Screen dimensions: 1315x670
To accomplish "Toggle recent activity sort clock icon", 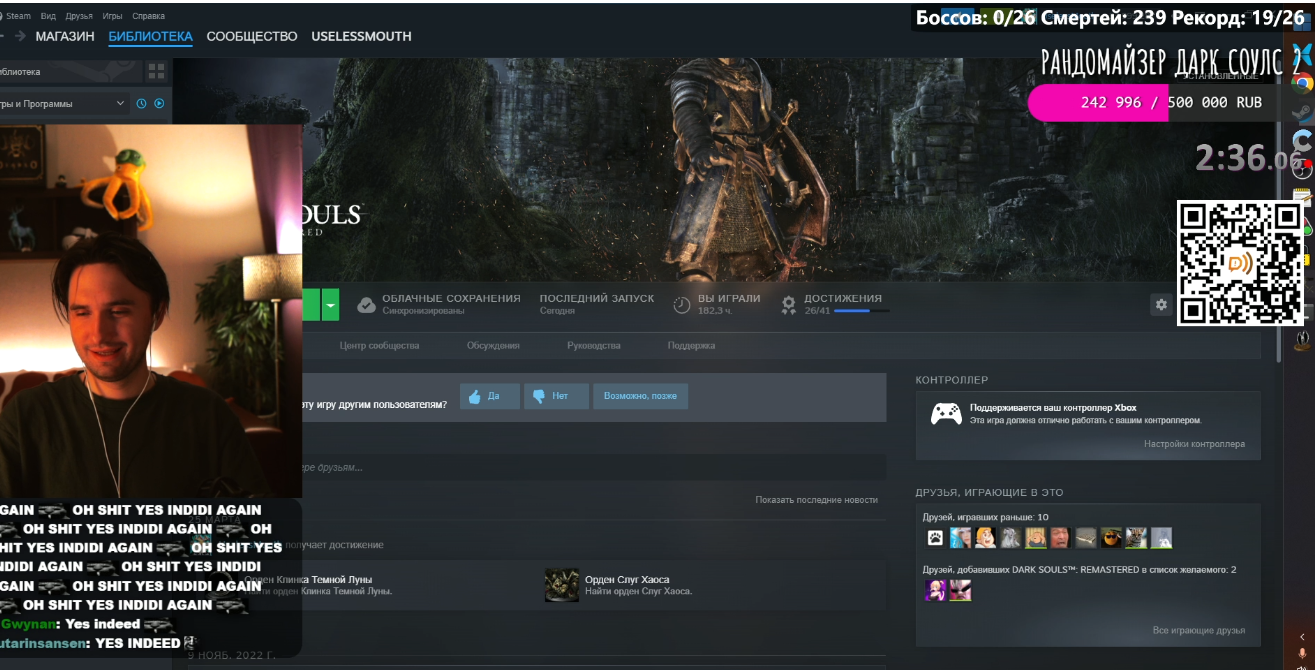I will [x=141, y=103].
